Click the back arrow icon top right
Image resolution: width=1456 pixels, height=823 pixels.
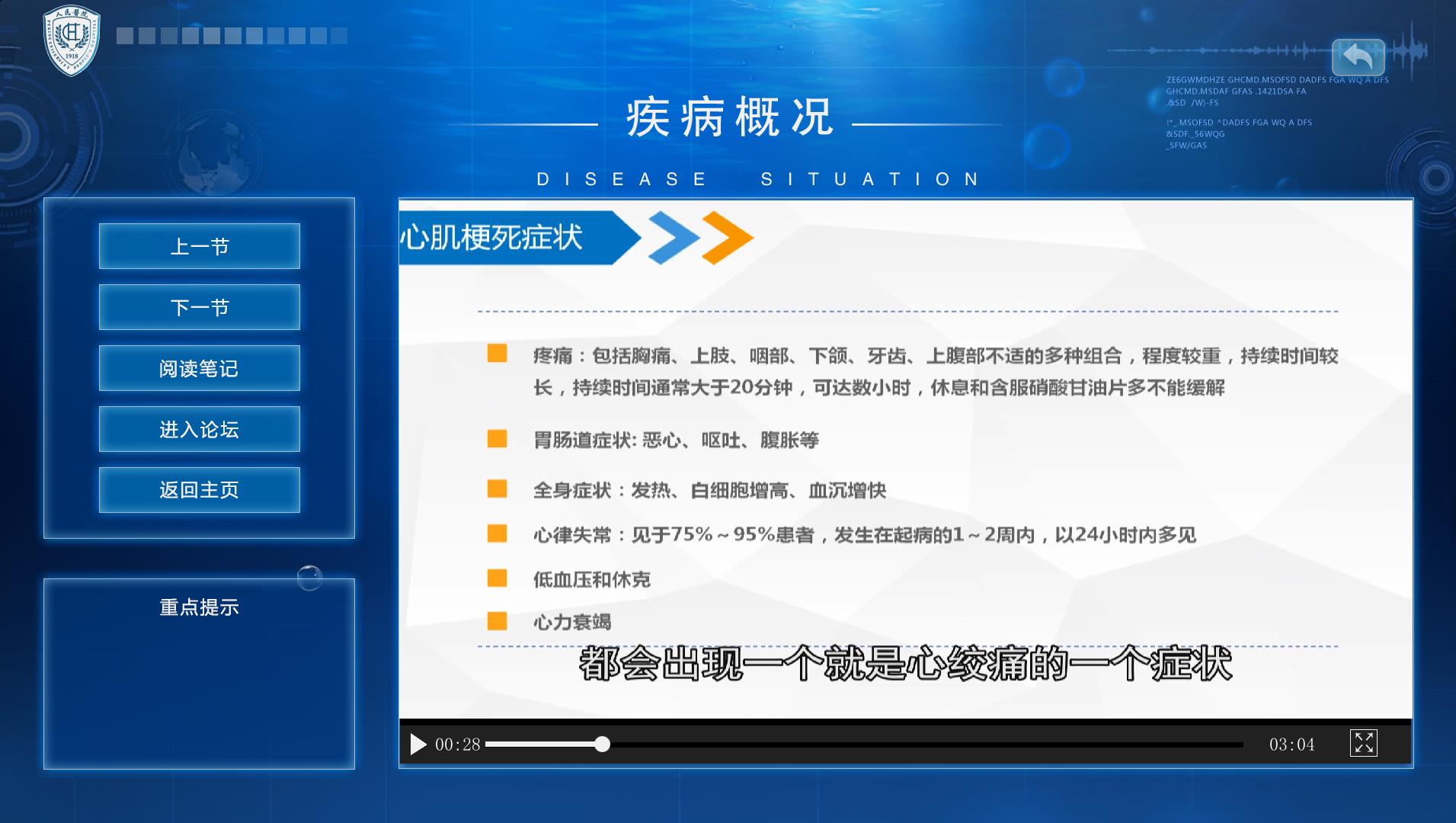(1359, 56)
